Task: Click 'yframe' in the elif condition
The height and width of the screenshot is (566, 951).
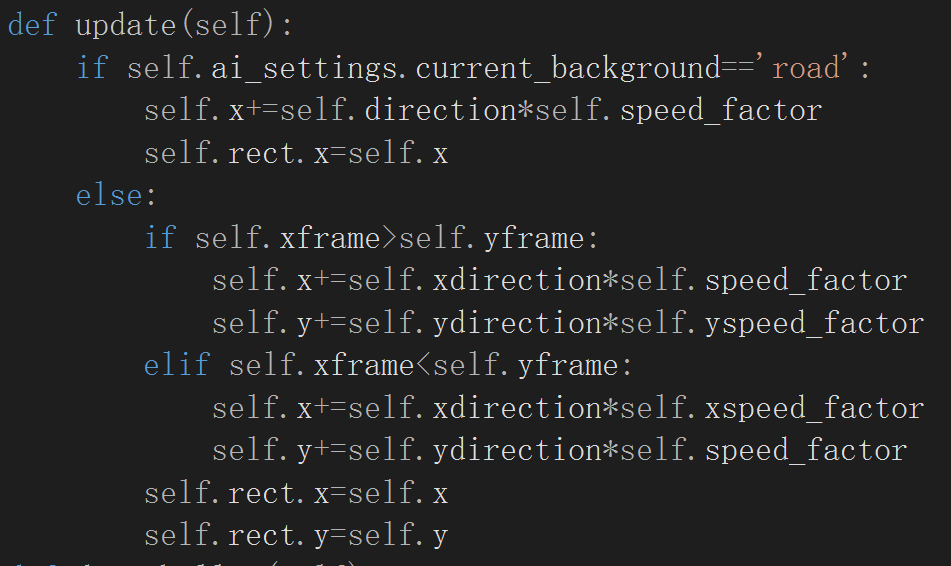Action: click(568, 365)
